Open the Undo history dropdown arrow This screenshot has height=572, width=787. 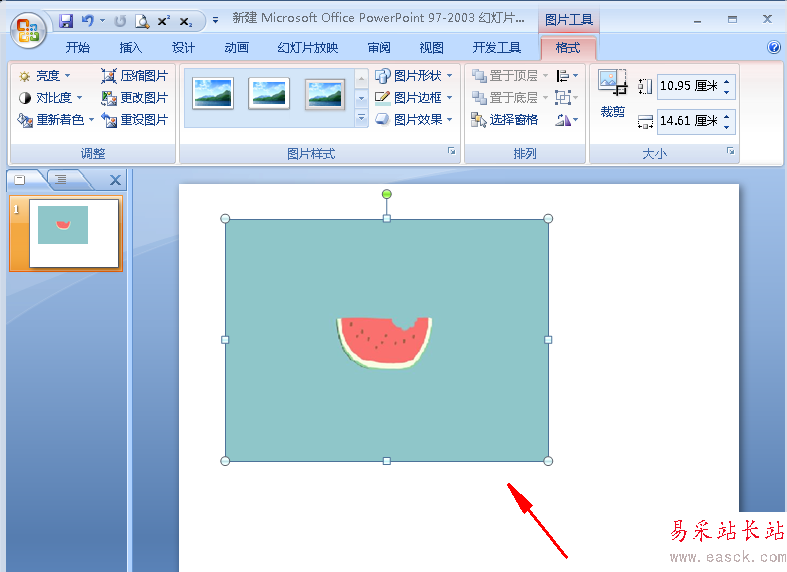click(102, 21)
